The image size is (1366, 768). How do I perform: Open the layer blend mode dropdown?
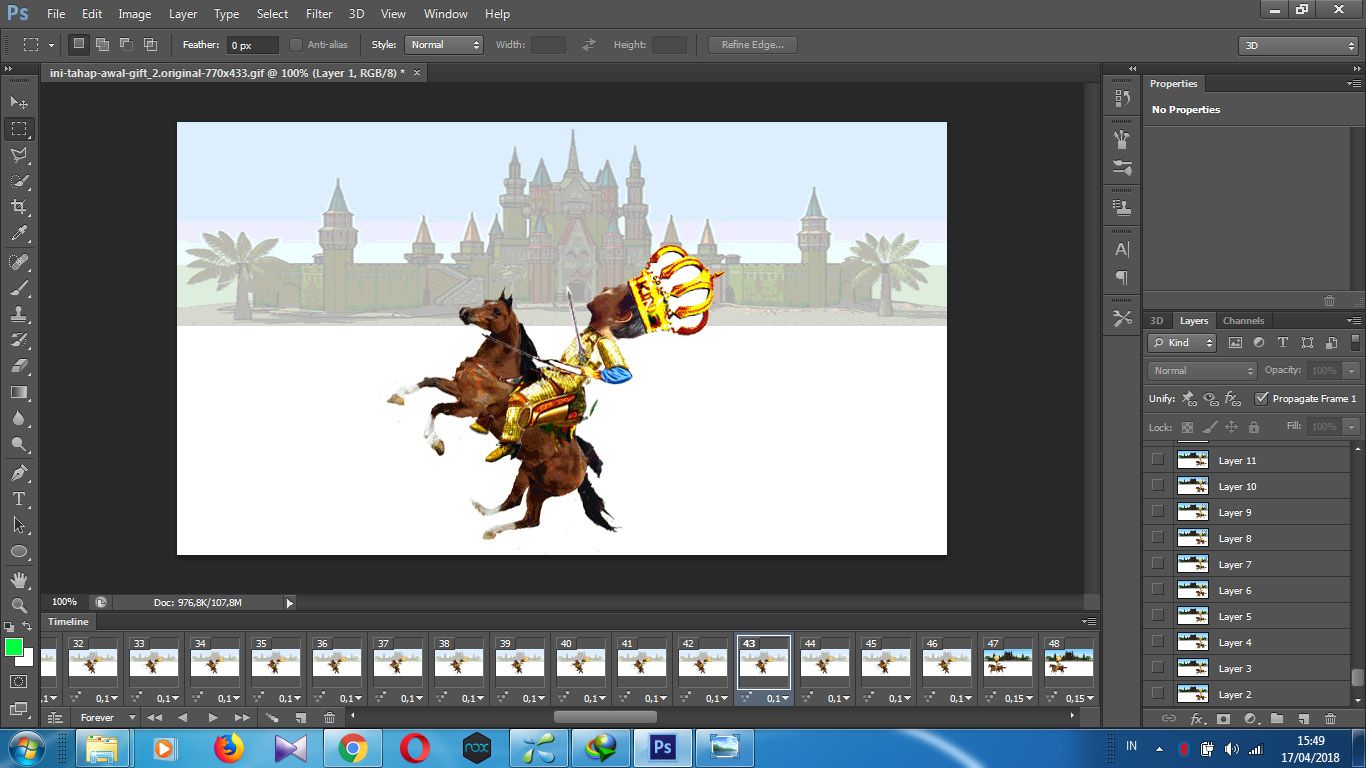pos(1202,371)
